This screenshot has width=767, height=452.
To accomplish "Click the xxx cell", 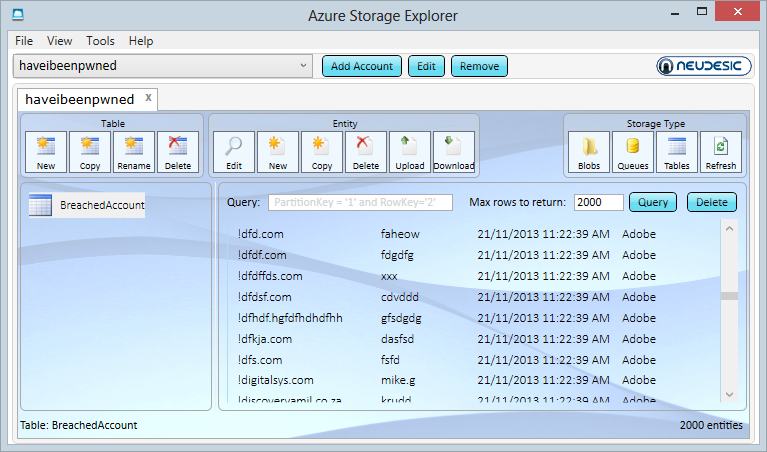I will click(389, 276).
